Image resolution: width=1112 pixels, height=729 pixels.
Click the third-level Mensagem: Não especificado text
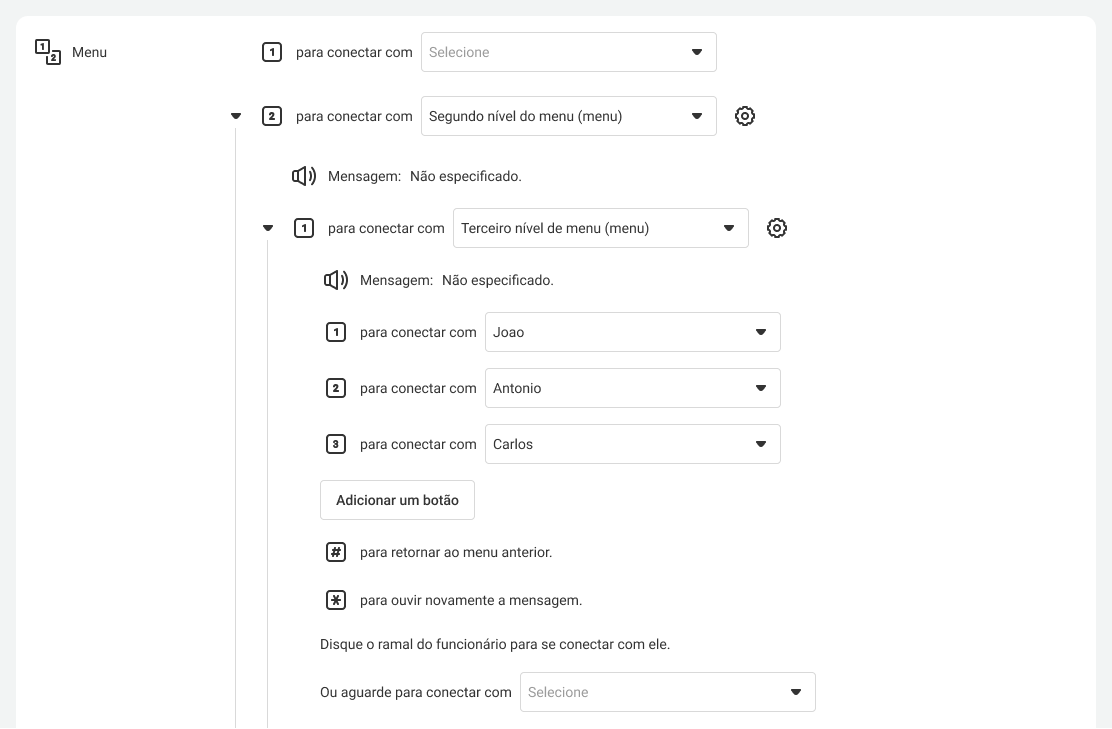coord(456,280)
